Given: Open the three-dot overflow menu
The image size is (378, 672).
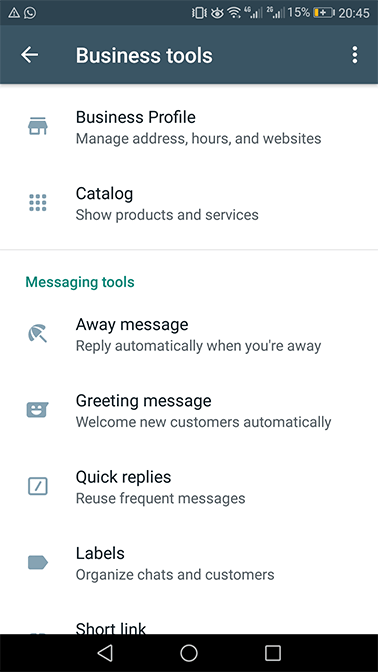Looking at the screenshot, I should pos(354,55).
